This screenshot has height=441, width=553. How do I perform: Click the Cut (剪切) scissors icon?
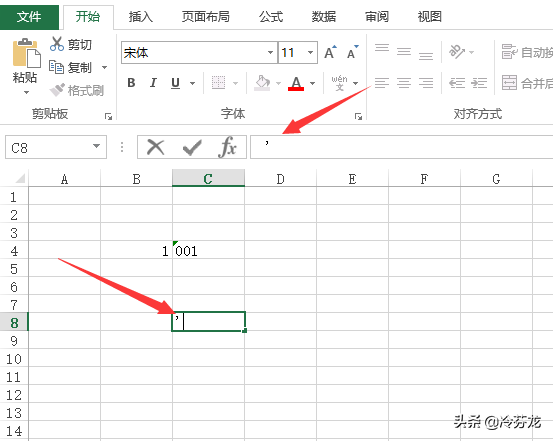(x=56, y=44)
